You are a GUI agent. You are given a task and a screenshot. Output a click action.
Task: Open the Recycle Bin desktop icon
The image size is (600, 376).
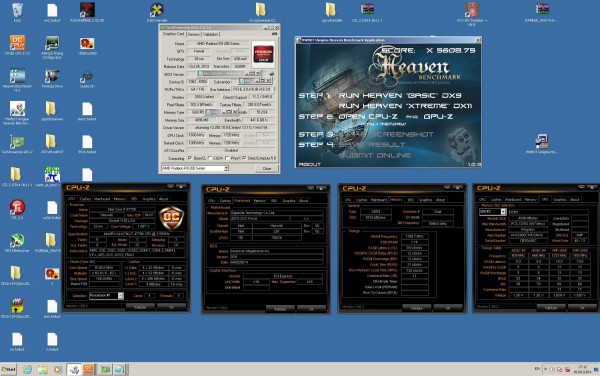coord(17,10)
